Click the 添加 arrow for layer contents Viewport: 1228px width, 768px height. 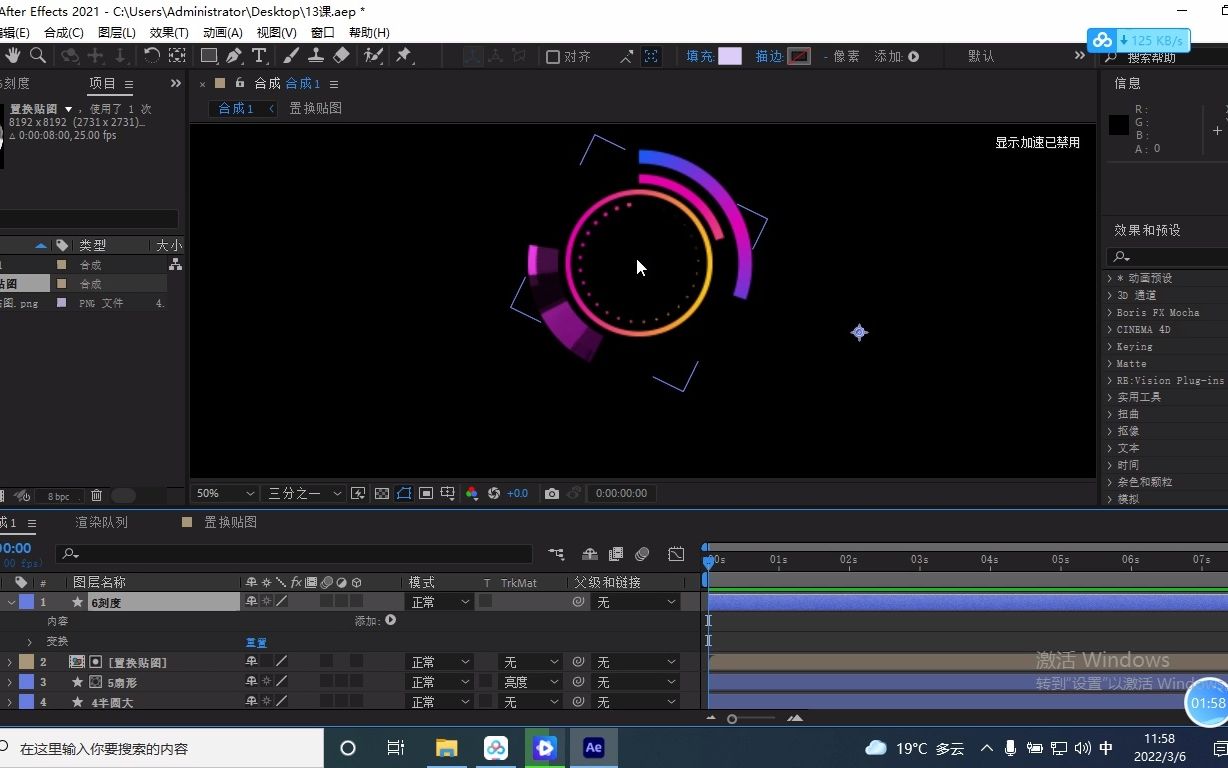(390, 619)
